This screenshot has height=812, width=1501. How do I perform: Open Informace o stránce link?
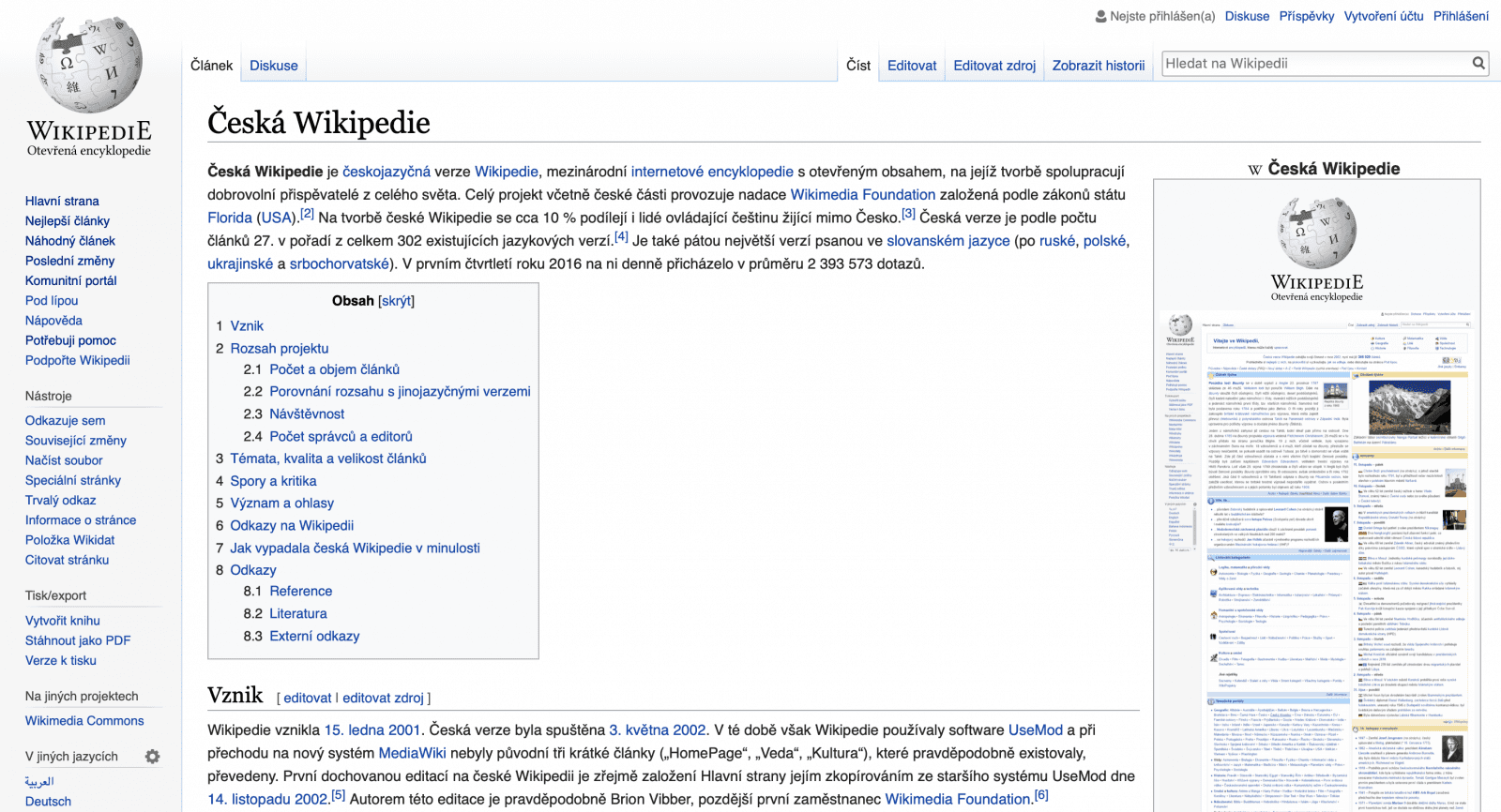[x=81, y=519]
